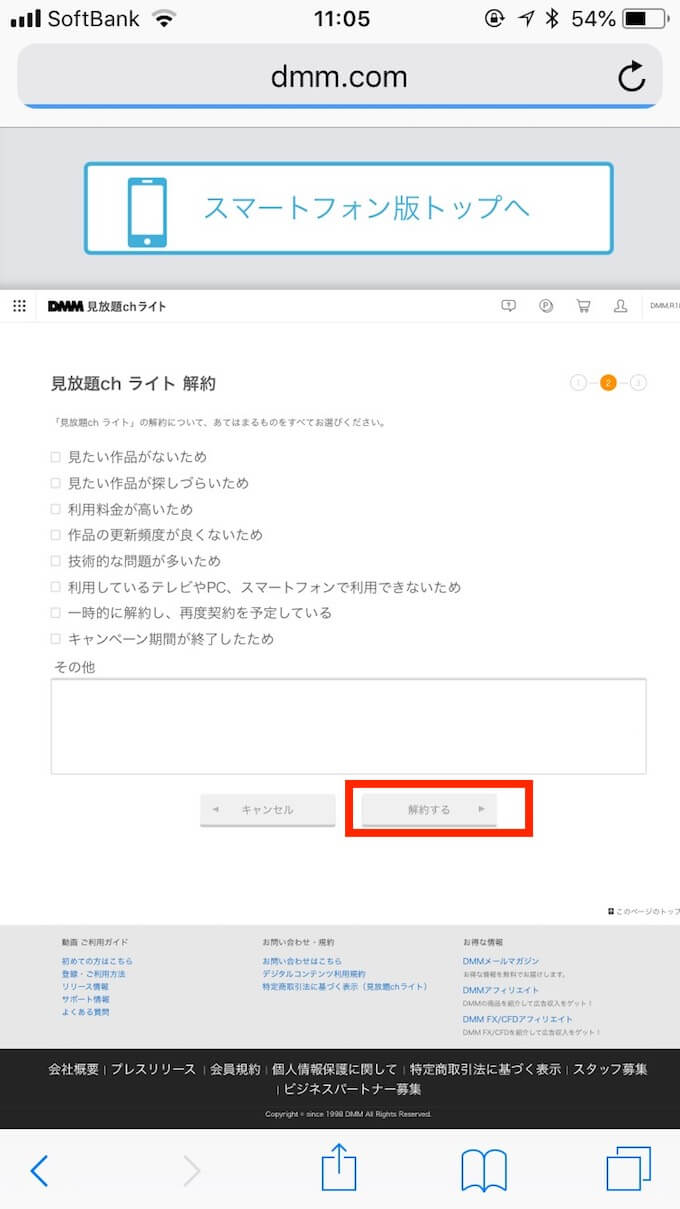Check 見たい作品が探しづらいため
Image resolution: width=680 pixels, height=1209 pixels.
coord(56,483)
